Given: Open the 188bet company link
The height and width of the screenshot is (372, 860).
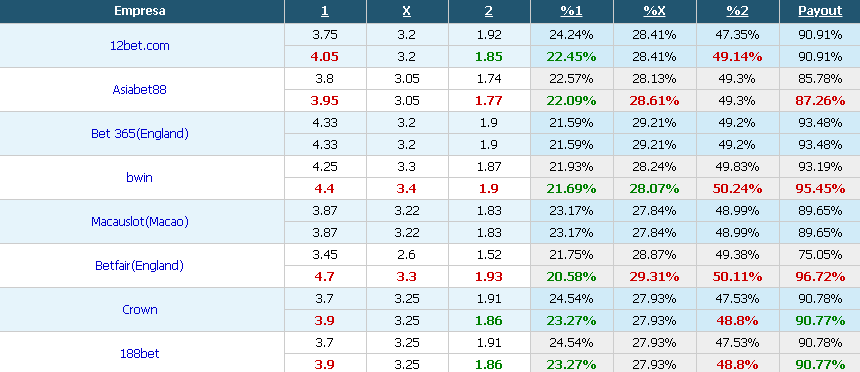Looking at the screenshot, I should pyautogui.click(x=139, y=353).
